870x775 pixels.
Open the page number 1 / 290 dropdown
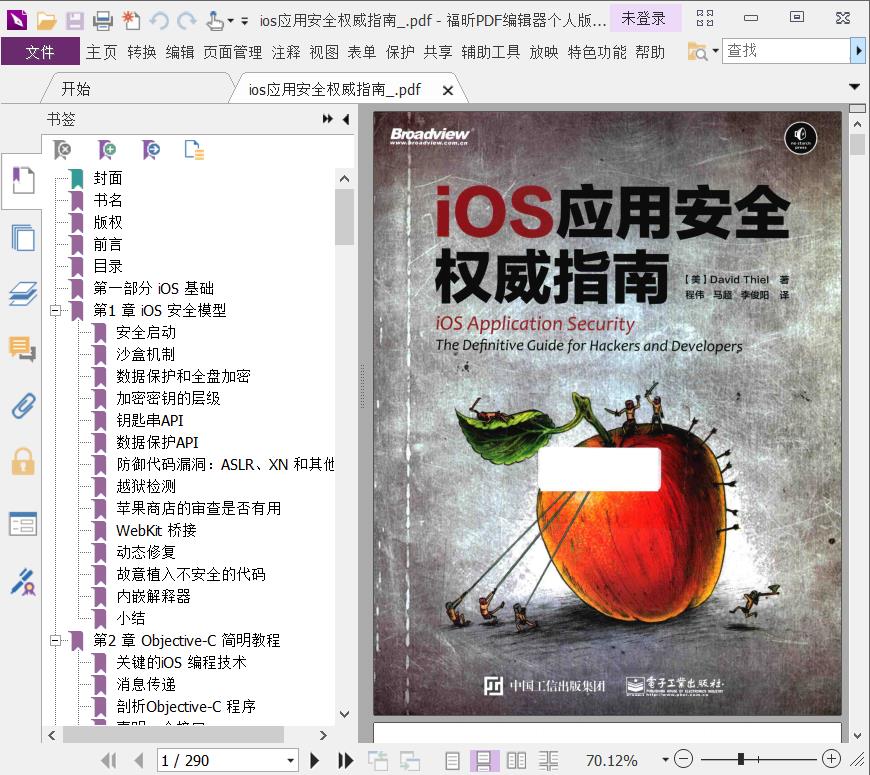290,761
